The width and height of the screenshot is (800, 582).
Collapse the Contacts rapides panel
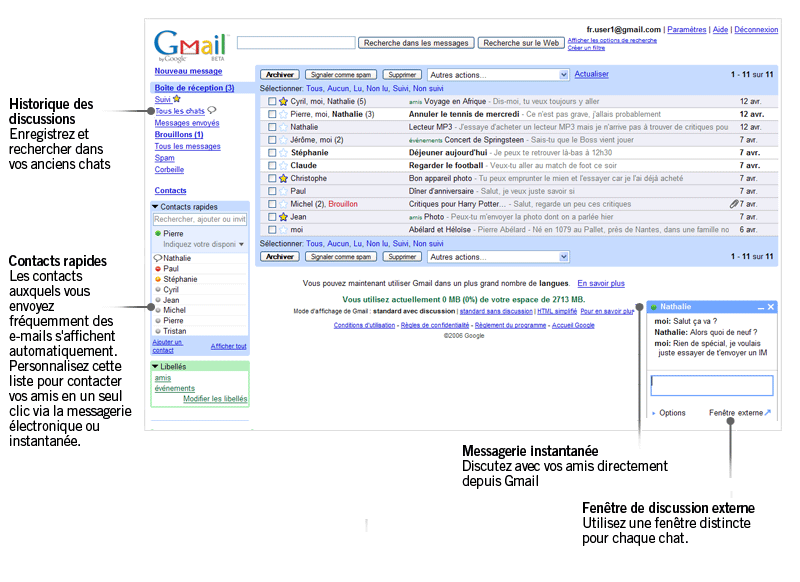tap(155, 207)
